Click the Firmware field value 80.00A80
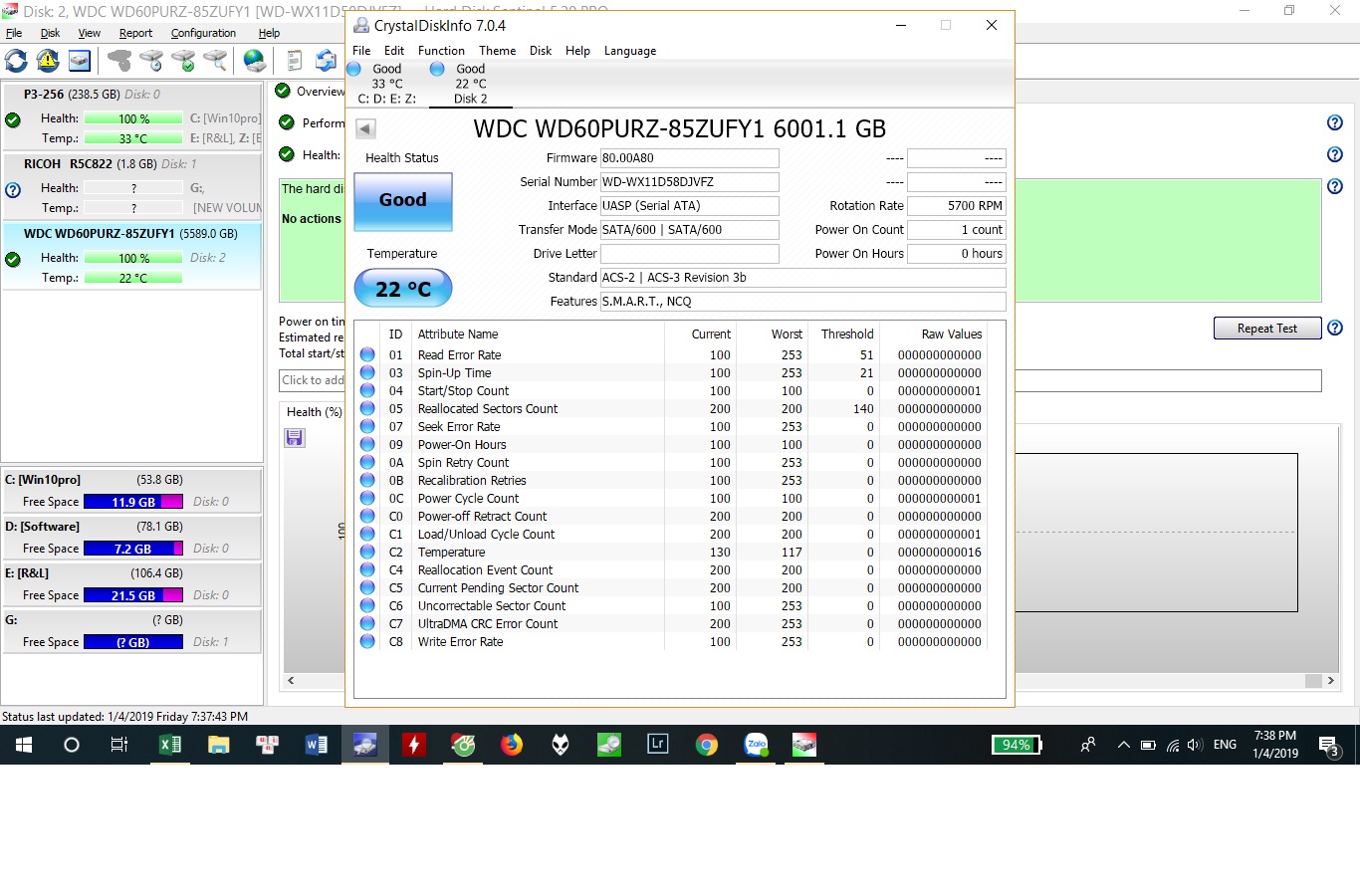This screenshot has height=896, width=1360. 689,158
